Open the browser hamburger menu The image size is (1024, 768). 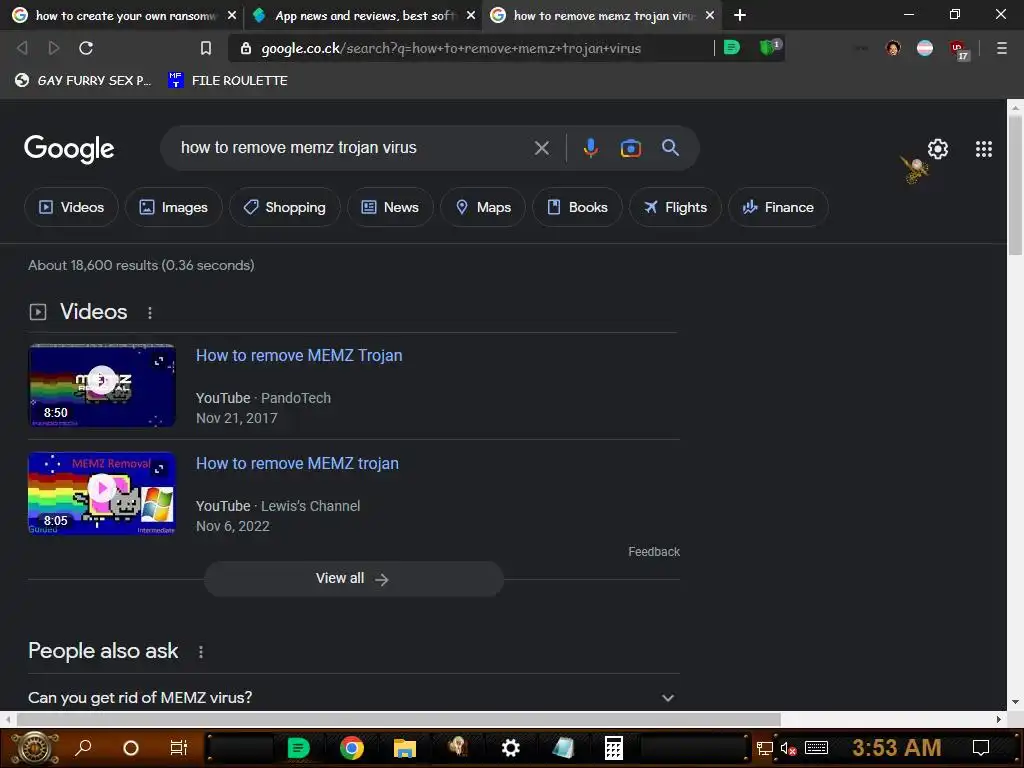tap(1001, 48)
